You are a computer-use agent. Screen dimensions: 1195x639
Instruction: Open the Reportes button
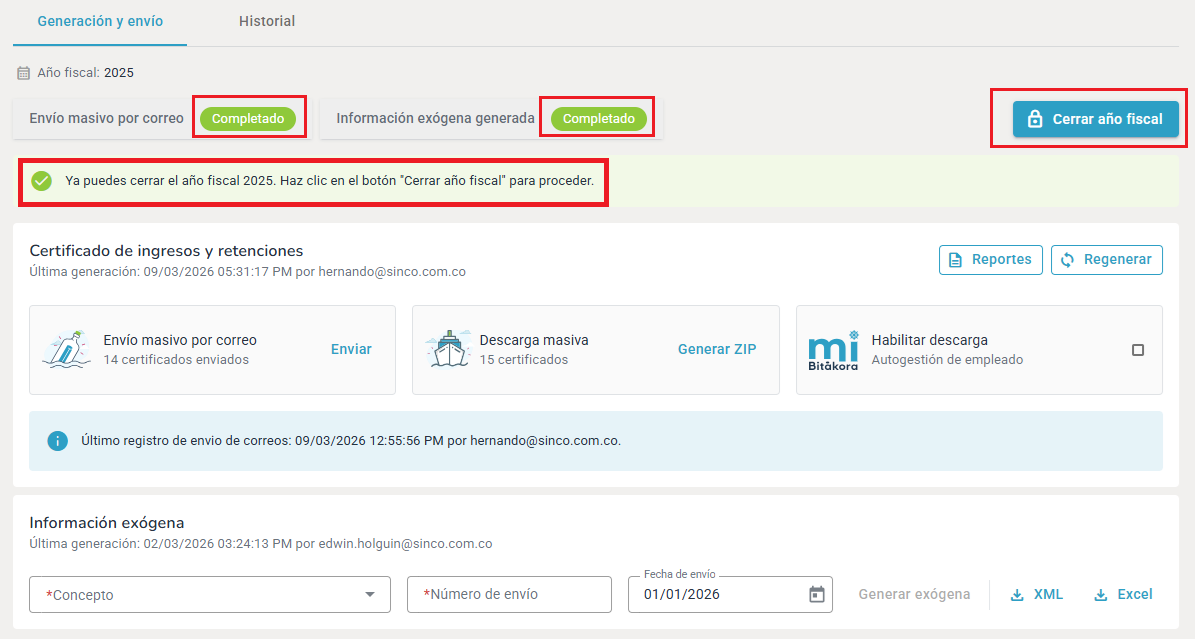click(x=990, y=260)
